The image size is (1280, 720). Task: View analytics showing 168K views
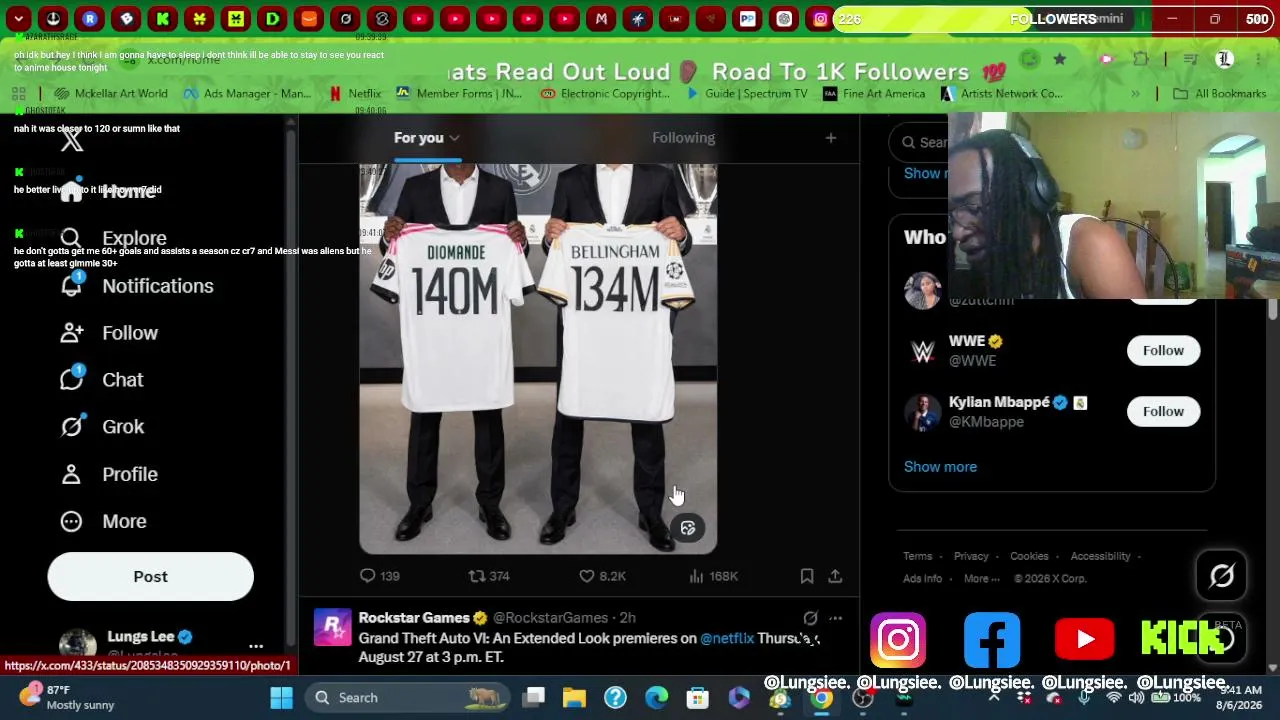[713, 576]
